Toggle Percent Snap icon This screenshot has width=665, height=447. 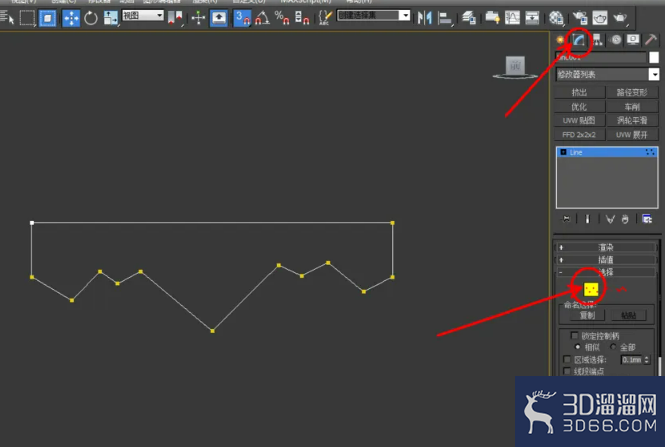tap(282, 18)
